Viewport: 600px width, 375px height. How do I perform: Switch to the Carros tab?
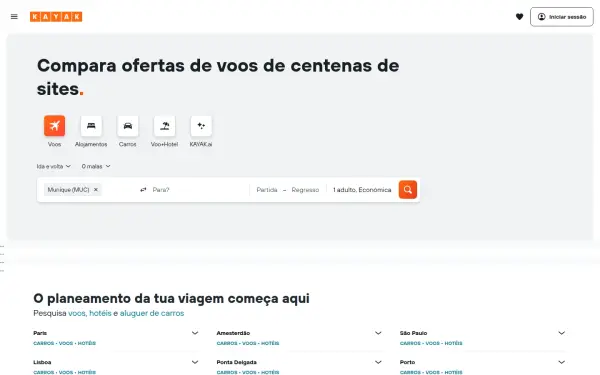pyautogui.click(x=128, y=126)
